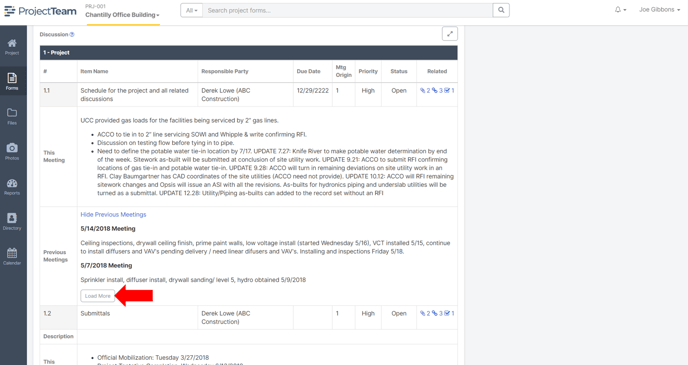Click item number 1.2
The image size is (688, 365).
point(47,313)
